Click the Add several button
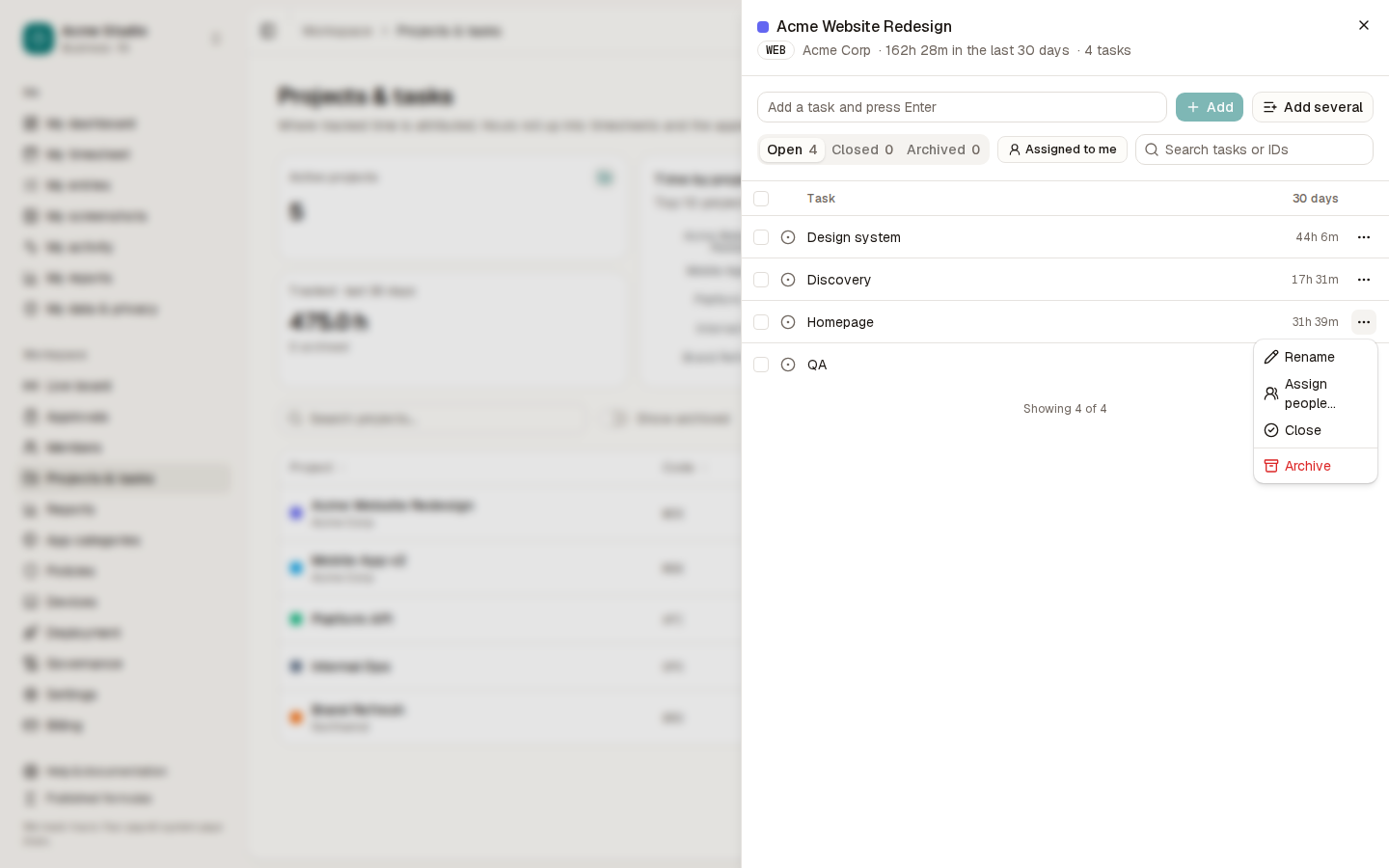 pos(1313,107)
